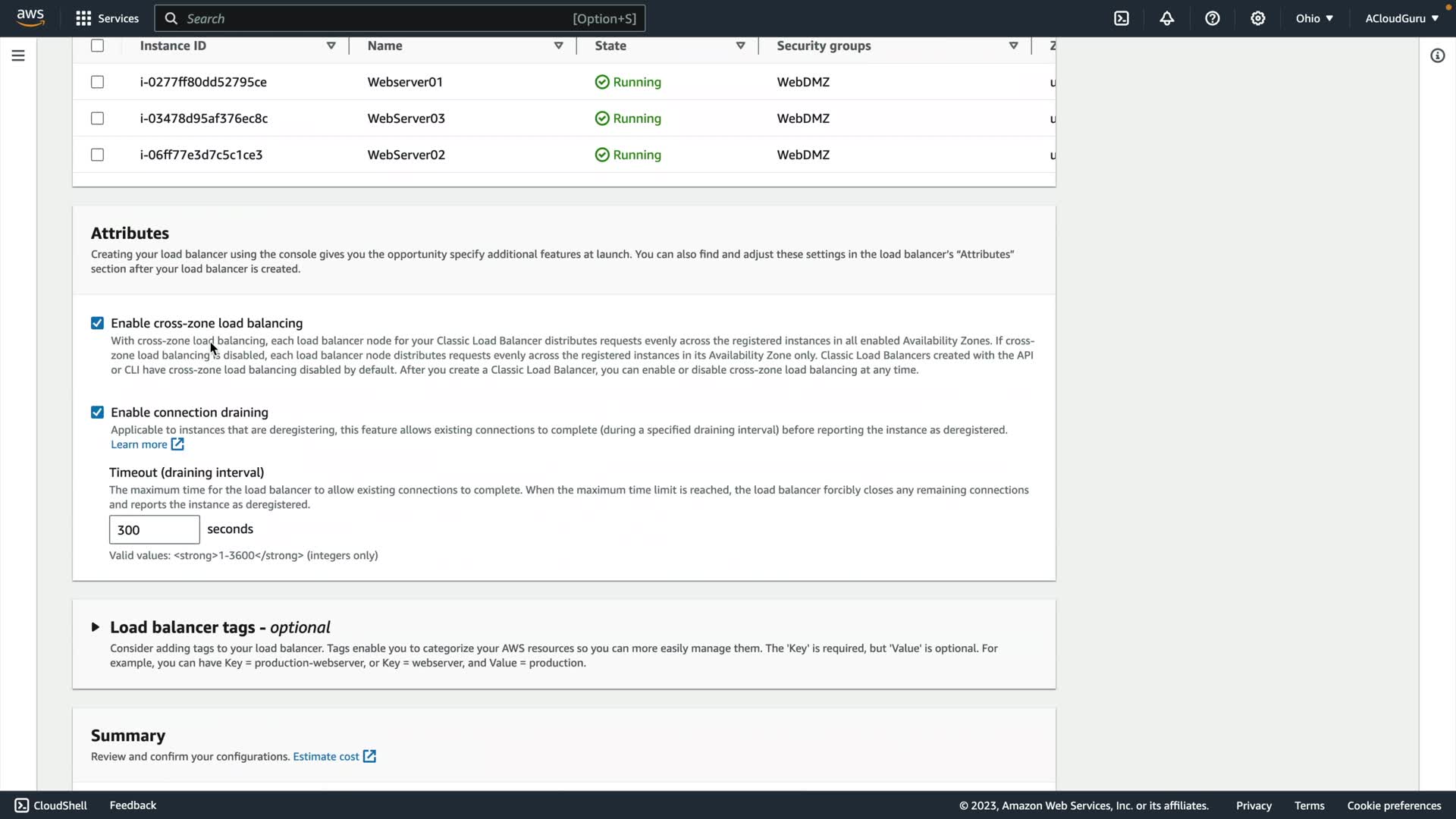Open the ACloudGuru account dropdown
1456x819 pixels.
[x=1401, y=18]
